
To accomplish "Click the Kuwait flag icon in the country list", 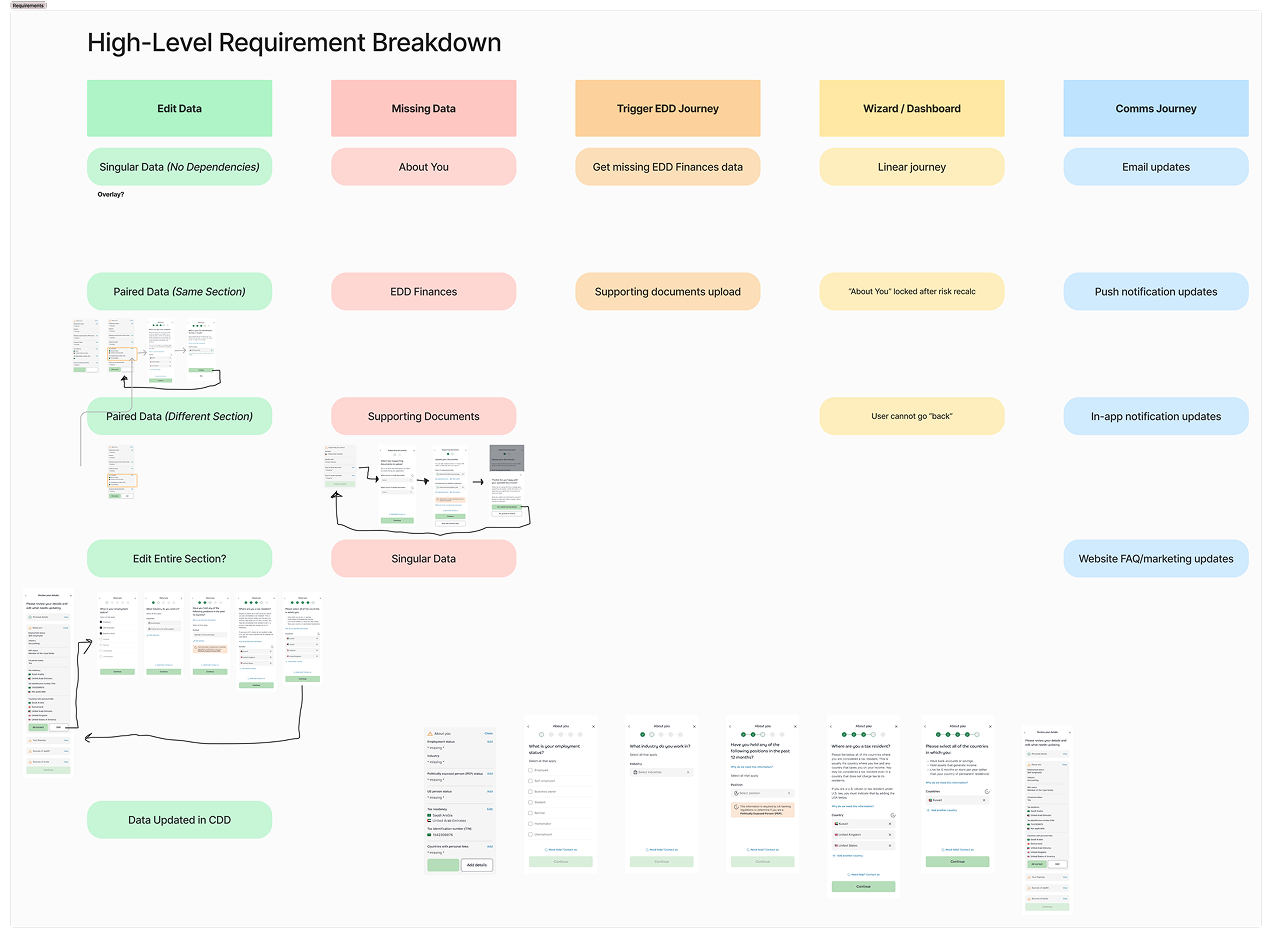I will [x=836, y=824].
